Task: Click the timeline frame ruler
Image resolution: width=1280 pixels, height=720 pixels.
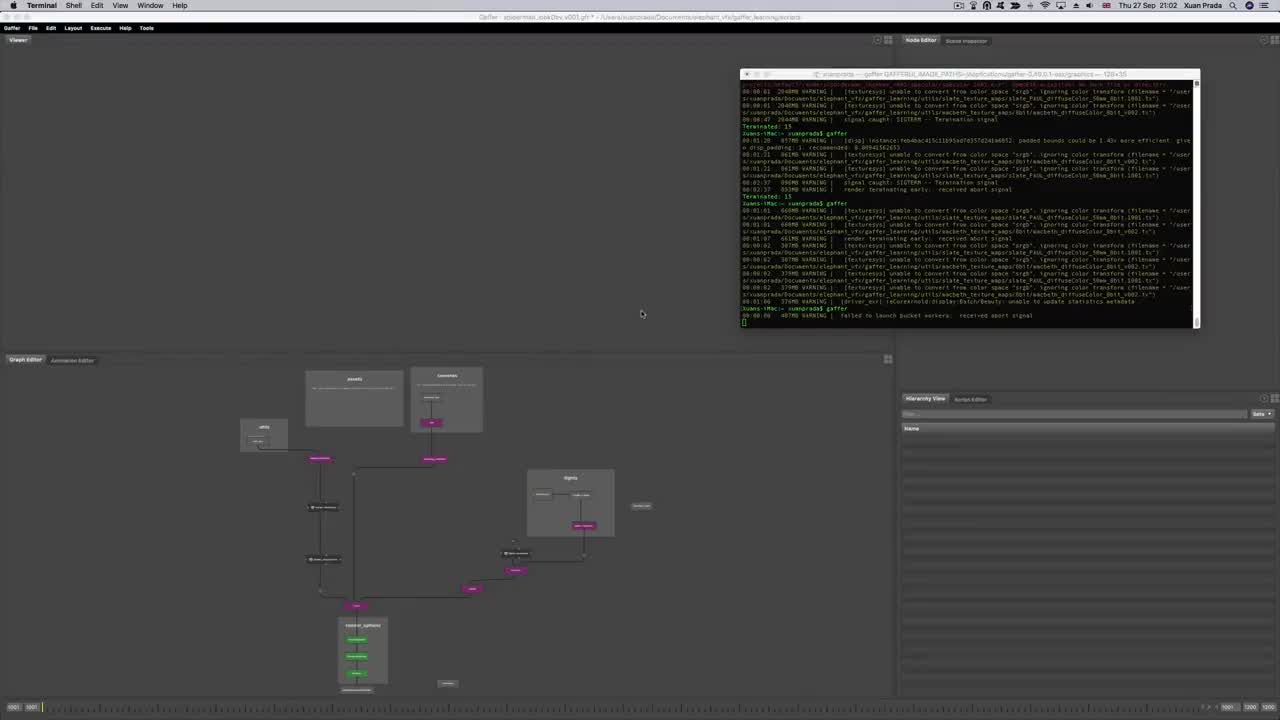Action: pyautogui.click(x=620, y=708)
